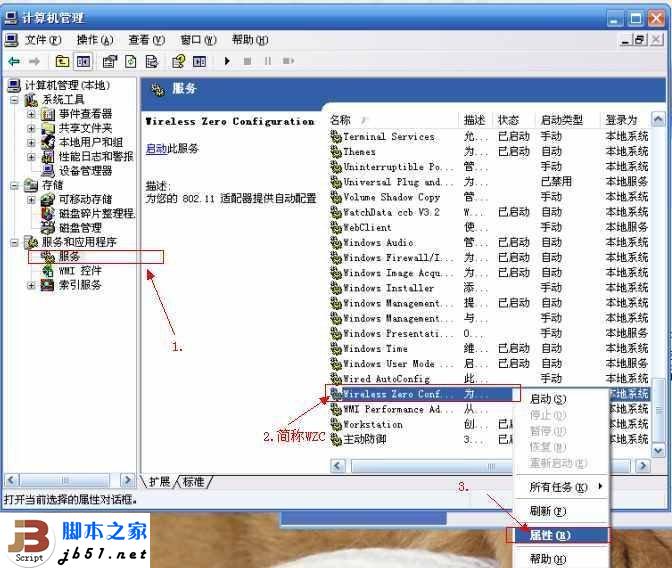
Task: Click the Up one level folder icon
Action: coord(63,62)
